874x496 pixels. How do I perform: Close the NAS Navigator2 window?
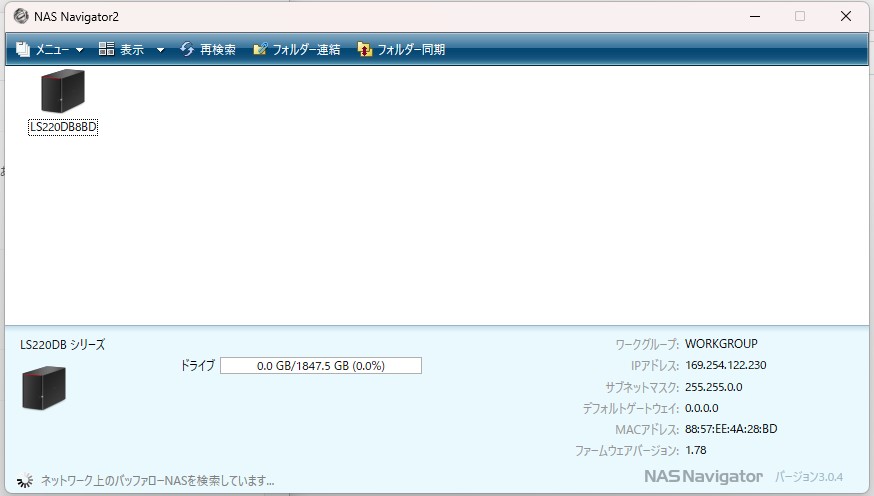pos(846,16)
